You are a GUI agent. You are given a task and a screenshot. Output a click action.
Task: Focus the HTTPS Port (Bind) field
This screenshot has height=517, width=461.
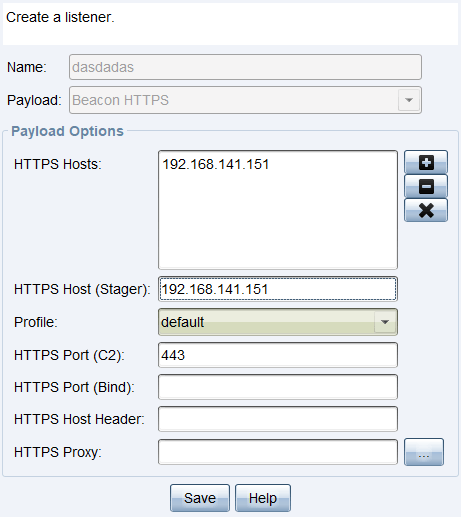pos(278,387)
